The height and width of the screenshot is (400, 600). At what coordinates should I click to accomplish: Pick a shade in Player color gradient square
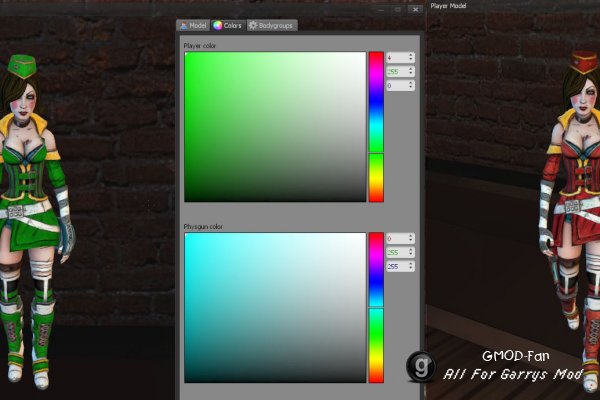pos(275,127)
